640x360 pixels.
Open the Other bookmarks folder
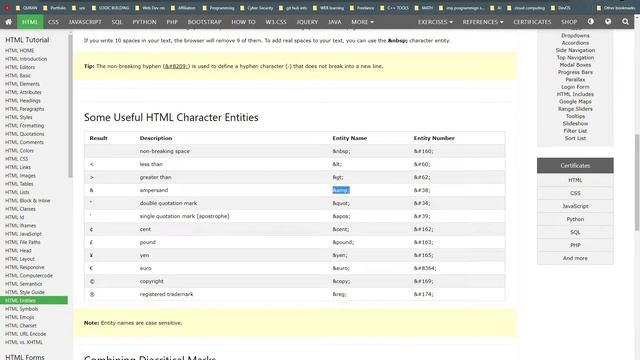pyautogui.click(x=616, y=8)
